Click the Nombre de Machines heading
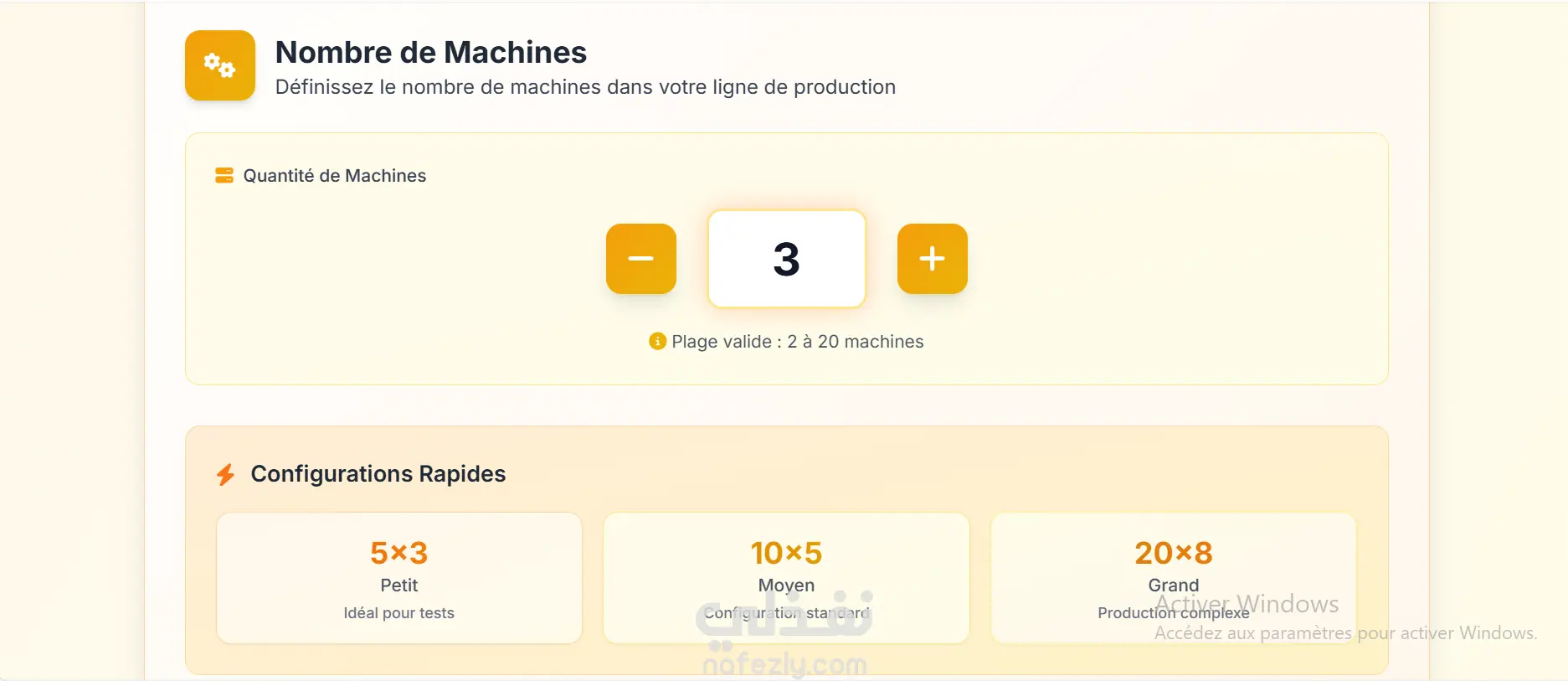 coord(431,52)
